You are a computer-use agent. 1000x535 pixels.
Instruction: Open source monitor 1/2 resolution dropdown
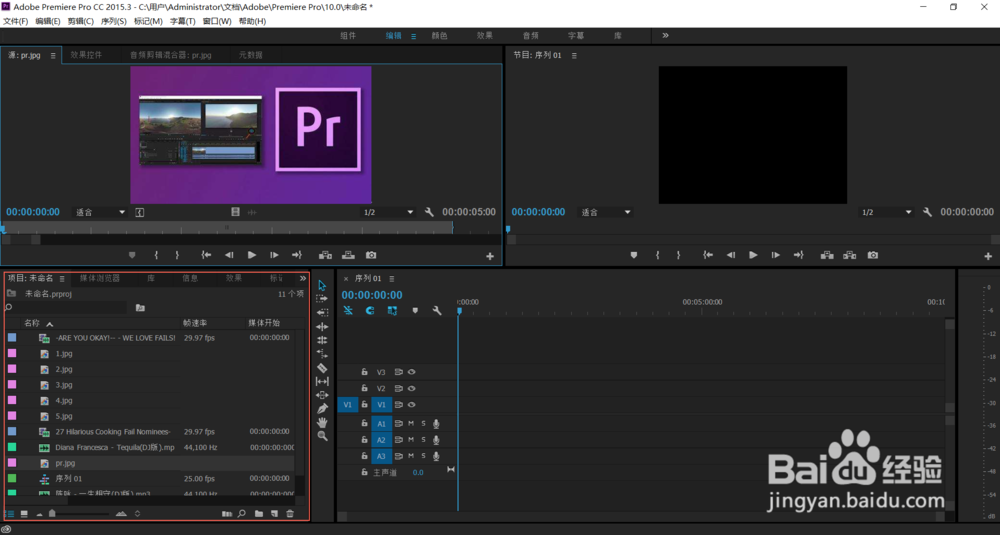pos(388,212)
